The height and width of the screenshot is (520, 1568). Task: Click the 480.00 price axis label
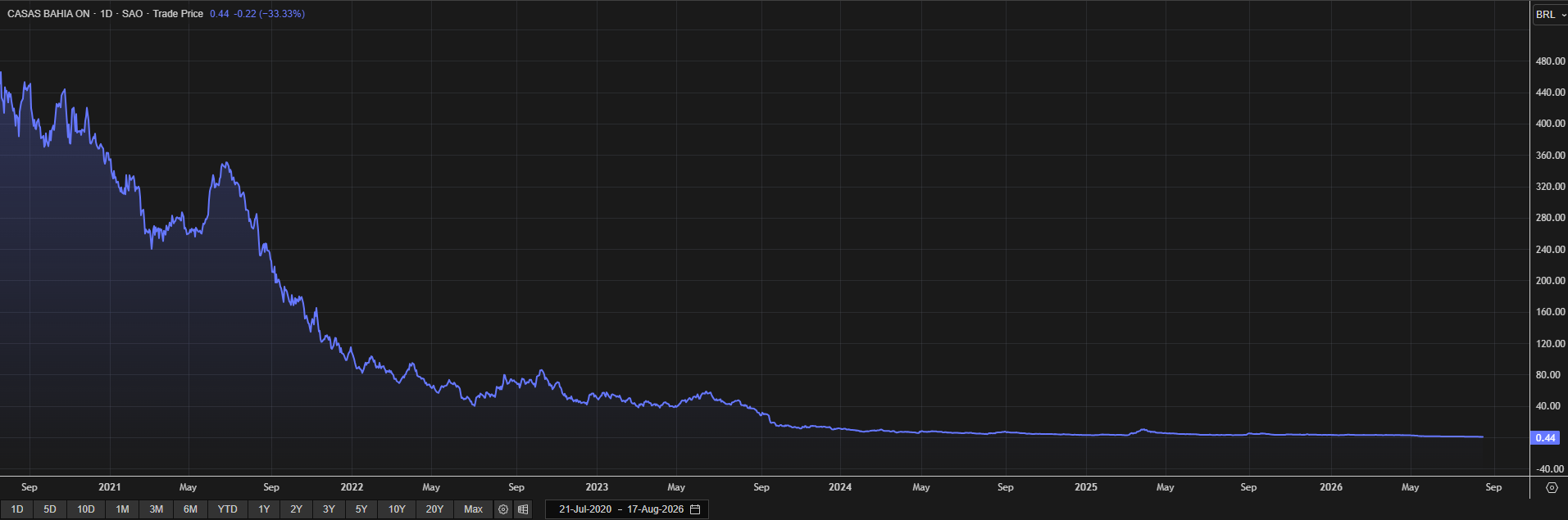click(x=1550, y=61)
